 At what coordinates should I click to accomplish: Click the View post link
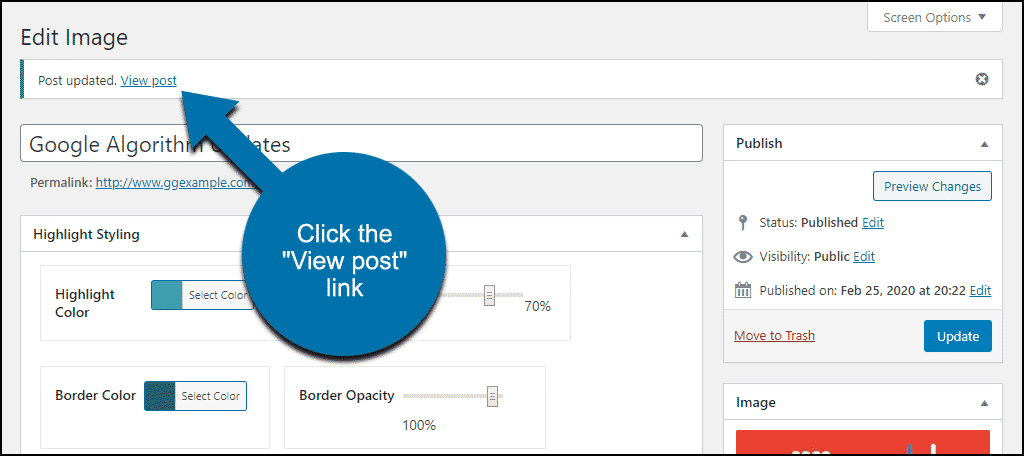pos(148,80)
